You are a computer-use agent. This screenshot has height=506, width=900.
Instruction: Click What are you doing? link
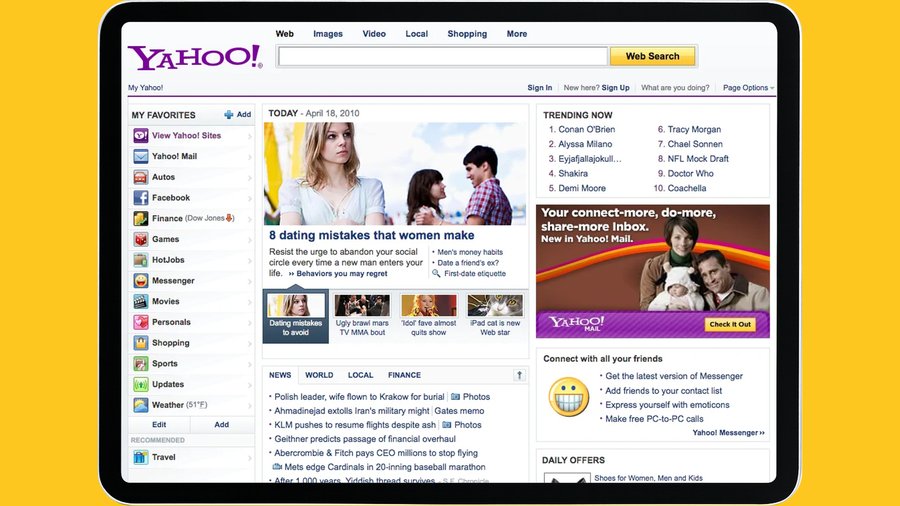[675, 88]
